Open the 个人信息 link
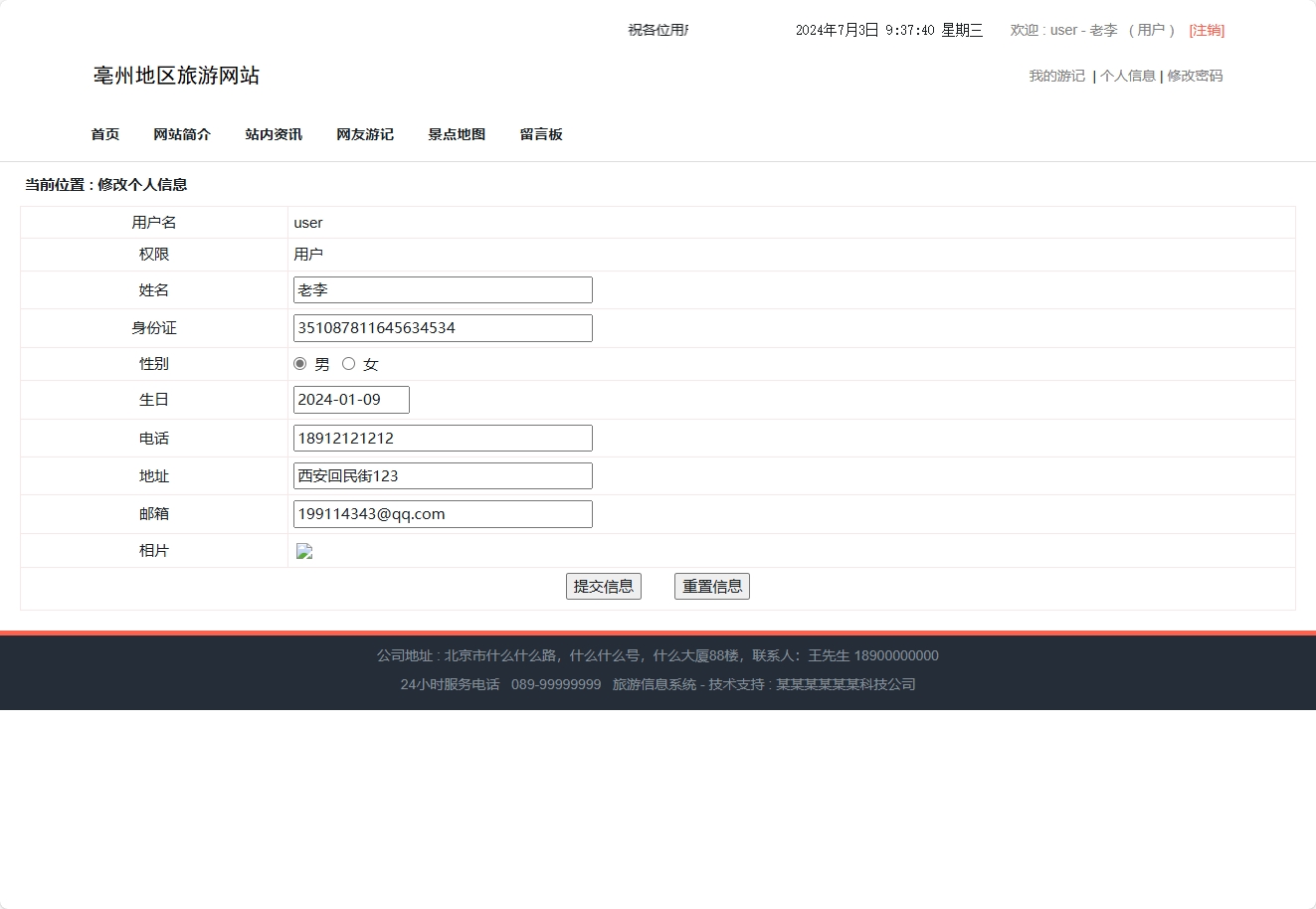The image size is (1316, 909). click(x=1129, y=75)
